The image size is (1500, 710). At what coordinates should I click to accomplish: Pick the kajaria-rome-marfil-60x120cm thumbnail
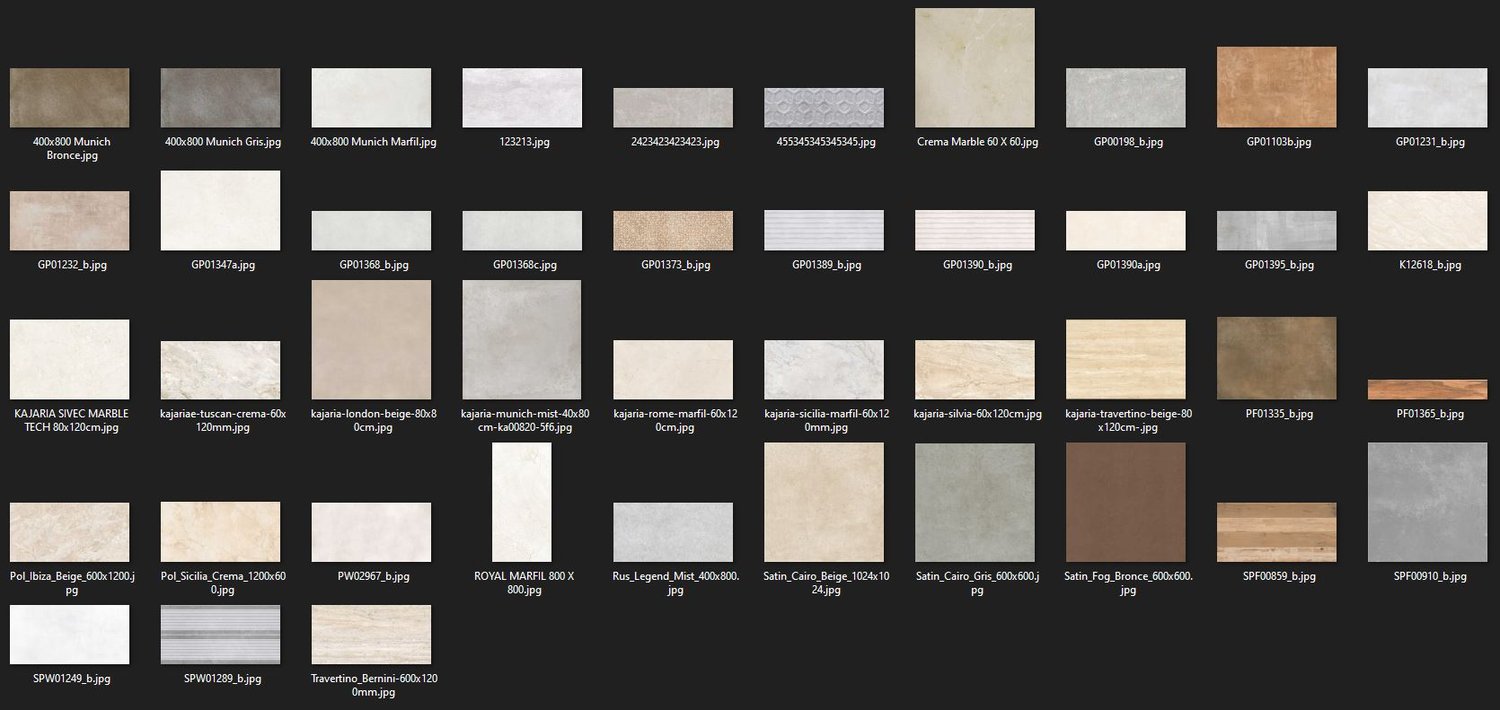coord(673,370)
